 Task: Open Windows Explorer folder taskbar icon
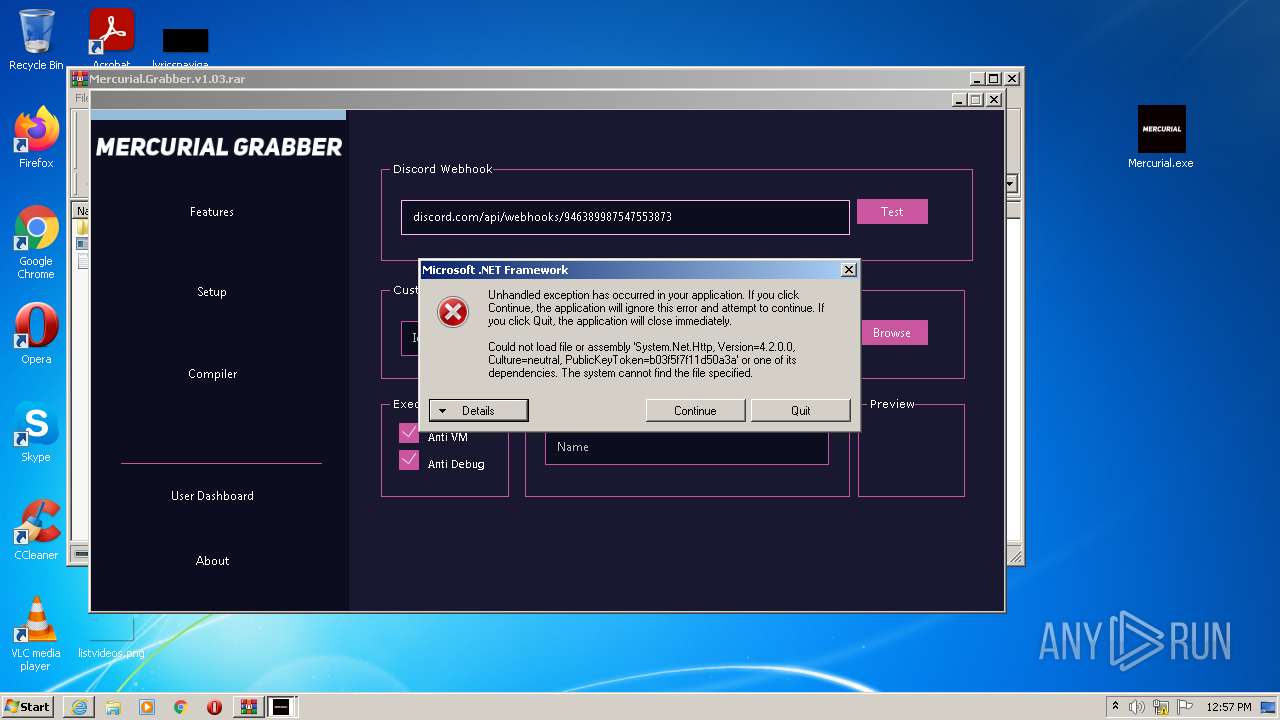coord(113,707)
